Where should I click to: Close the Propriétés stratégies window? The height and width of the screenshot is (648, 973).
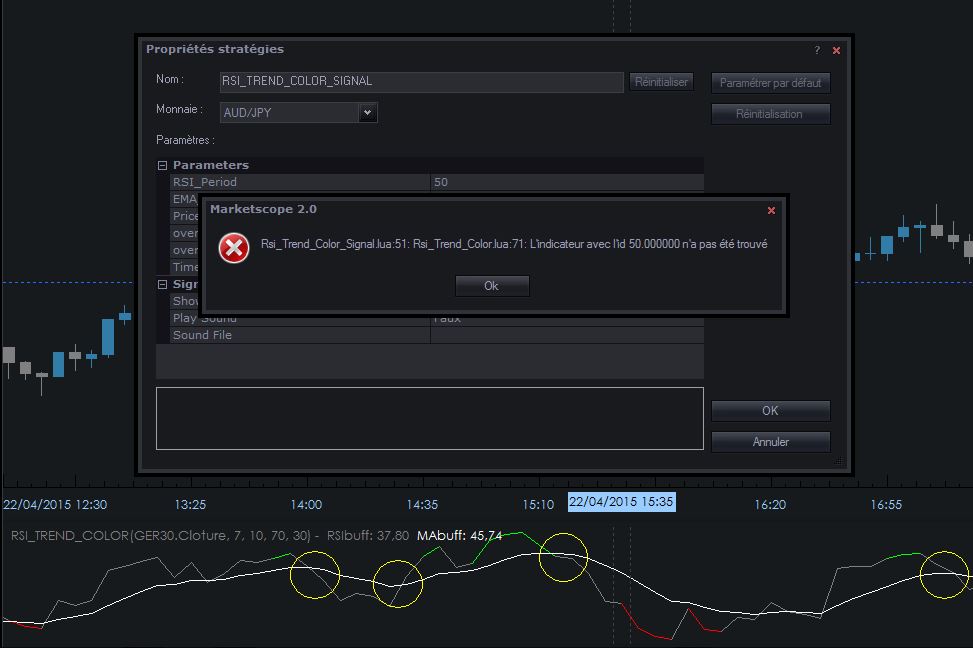coord(836,50)
